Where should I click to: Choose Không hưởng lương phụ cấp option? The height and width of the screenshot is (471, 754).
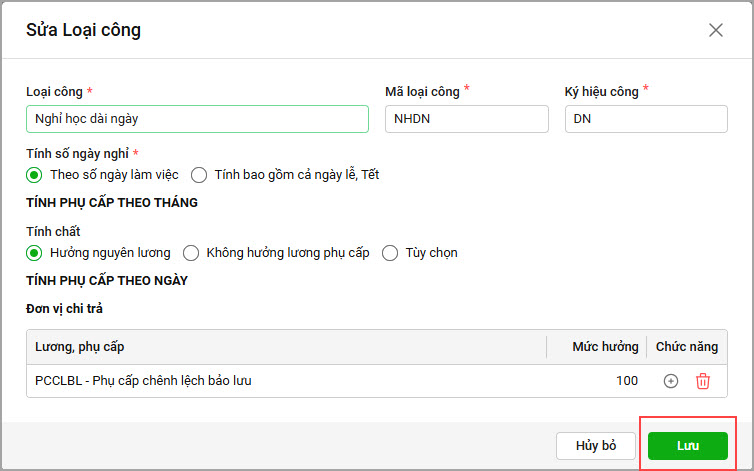190,253
